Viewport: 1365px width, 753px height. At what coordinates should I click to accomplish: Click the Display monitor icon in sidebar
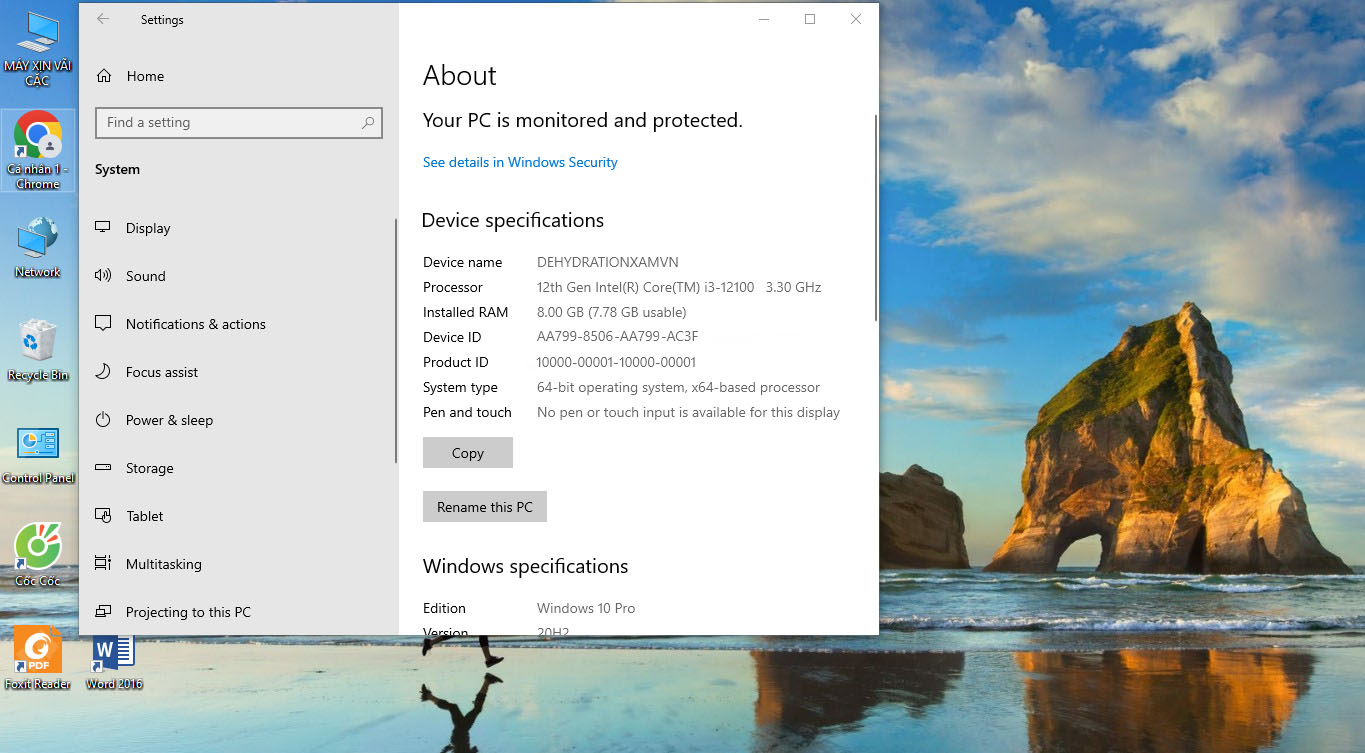(103, 228)
